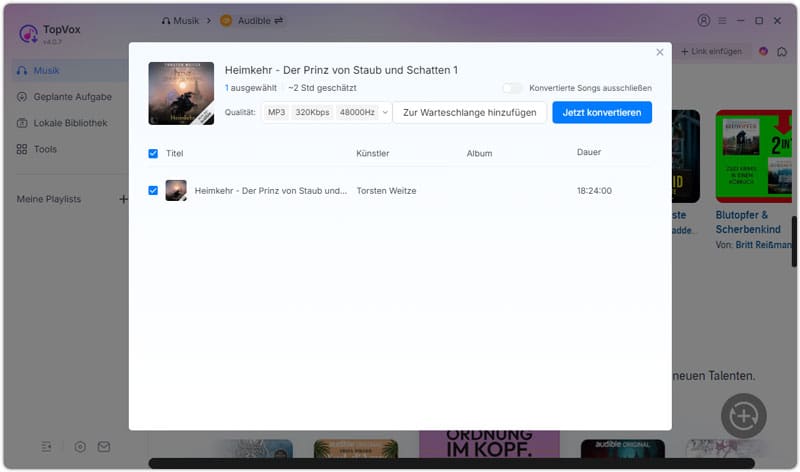Click author link Britt Reißmann
The width and height of the screenshot is (800, 472).
coord(763,245)
